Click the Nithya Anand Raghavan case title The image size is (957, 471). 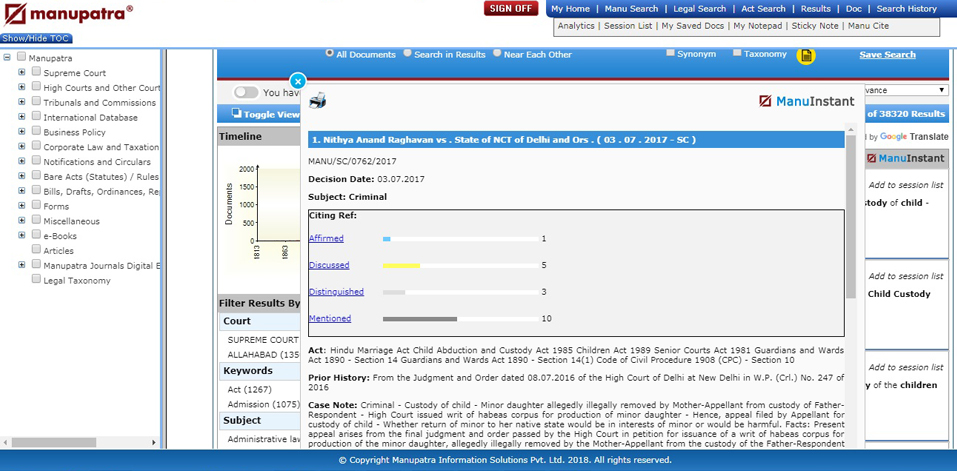[504, 140]
